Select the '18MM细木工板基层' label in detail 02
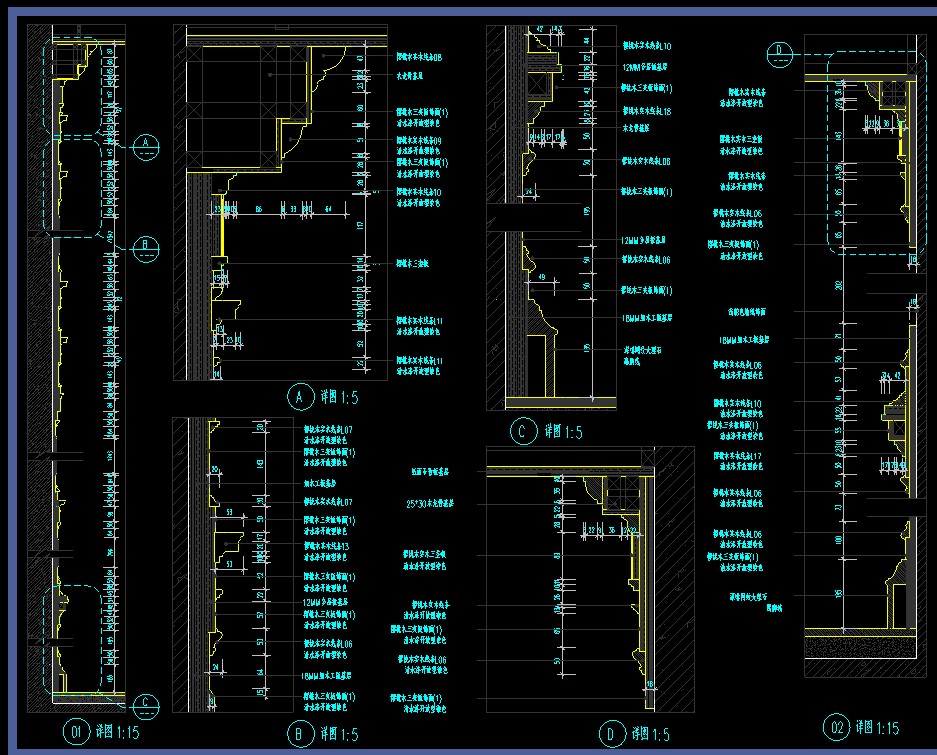The width and height of the screenshot is (937, 755). (744, 340)
